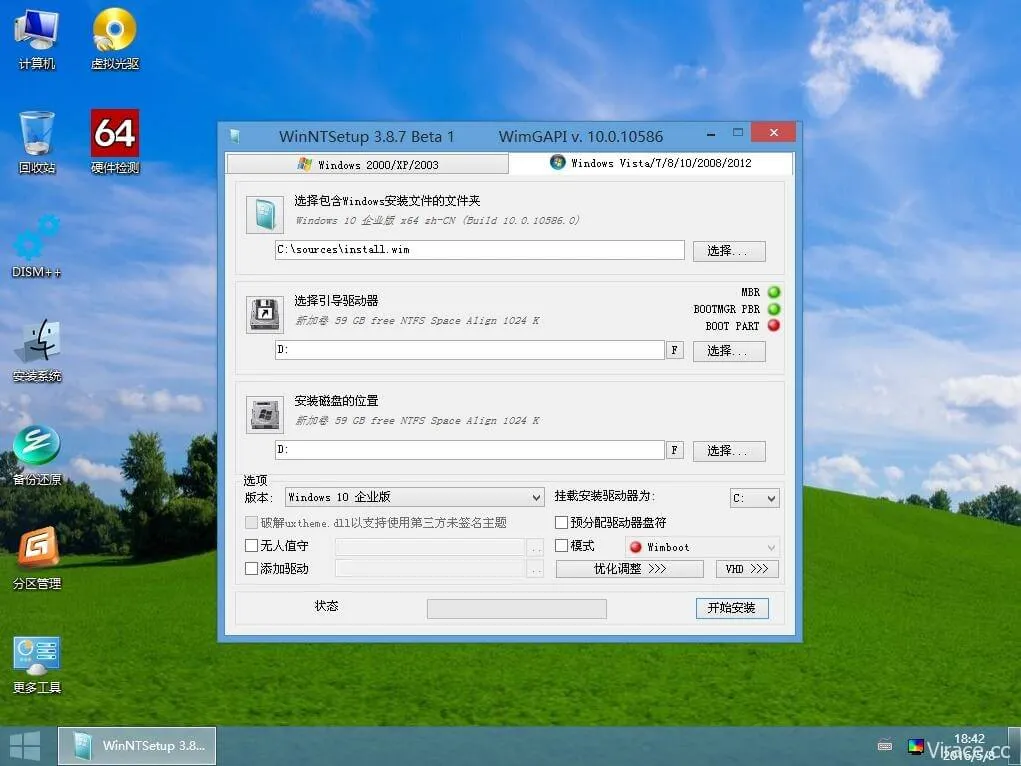Click the MBR green status light

tap(774, 292)
